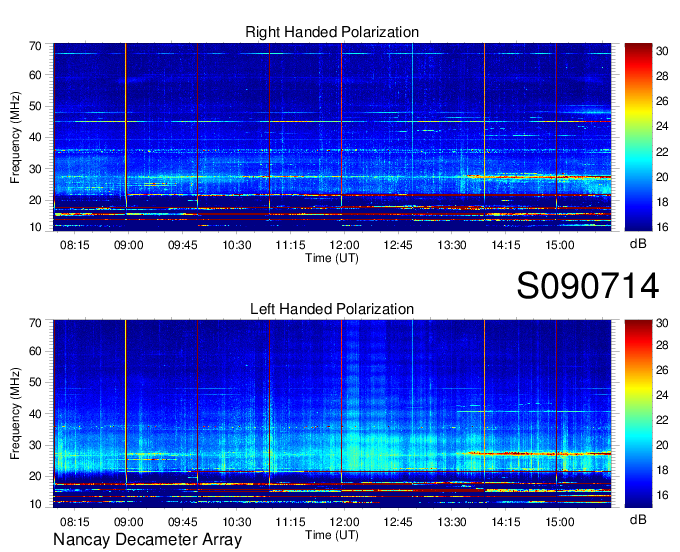Click the 11:15 tick label on the bottom plot

pos(291,522)
